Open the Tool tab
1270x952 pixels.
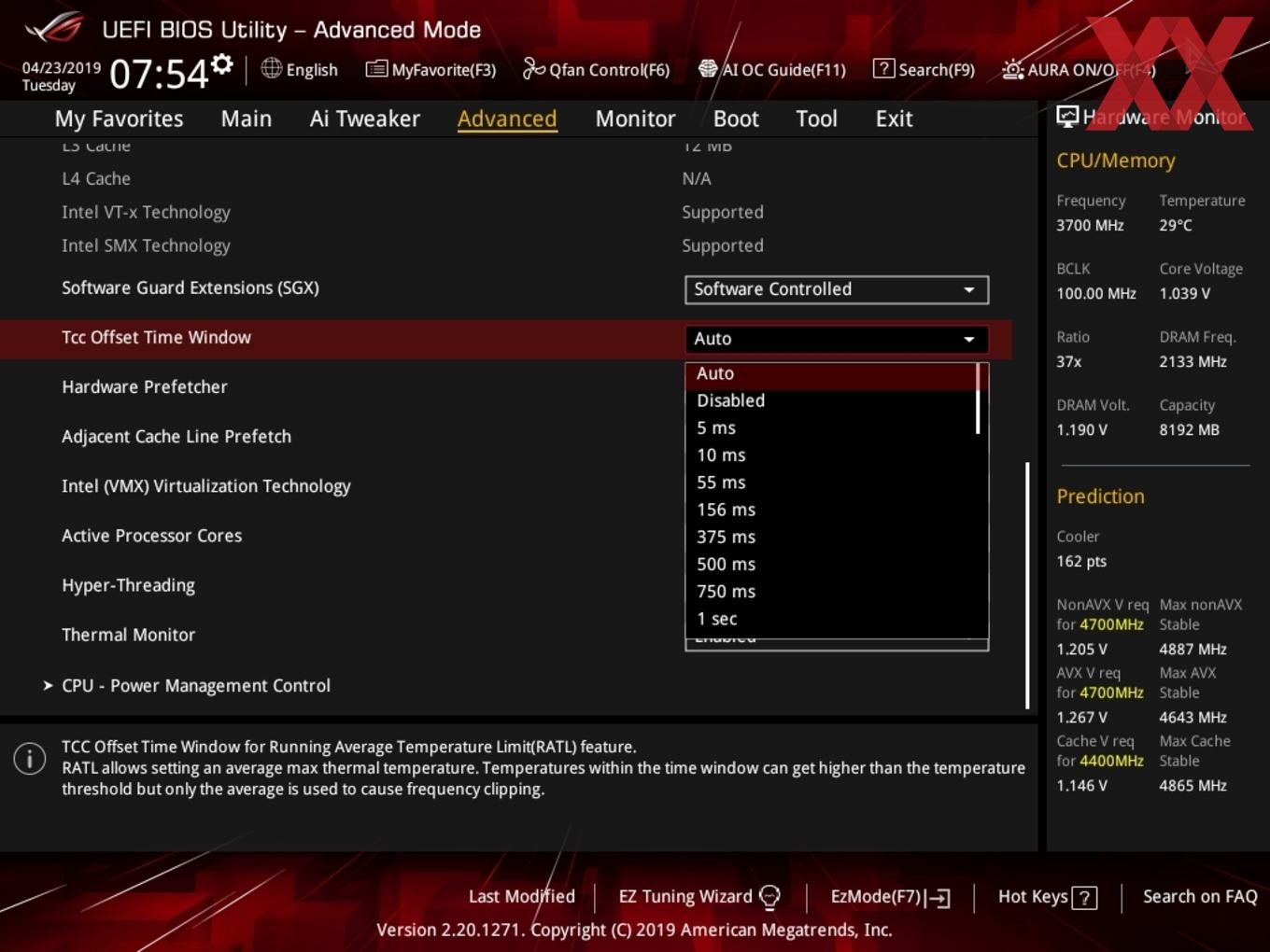816,119
